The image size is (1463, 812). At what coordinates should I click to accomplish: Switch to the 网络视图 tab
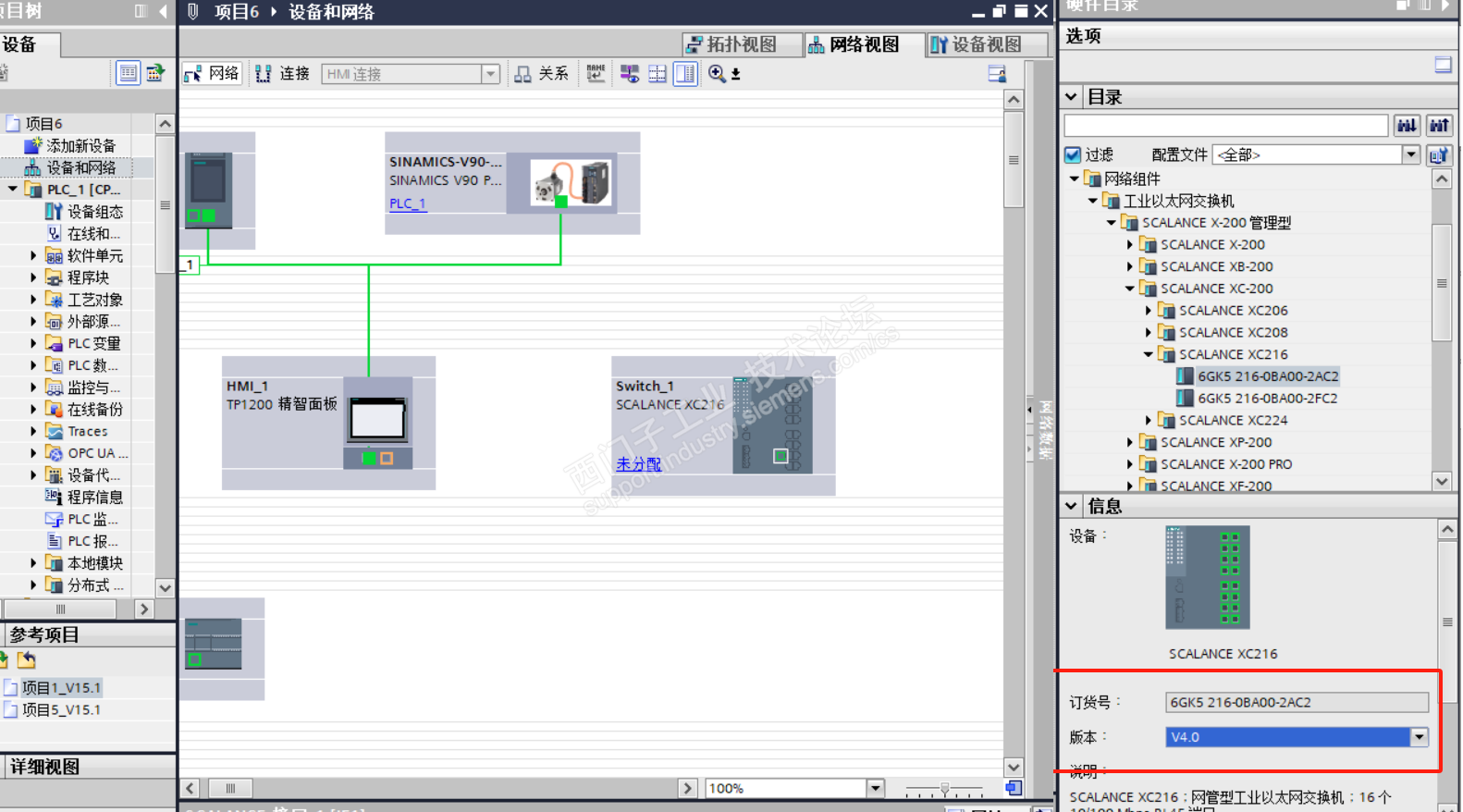pos(864,44)
